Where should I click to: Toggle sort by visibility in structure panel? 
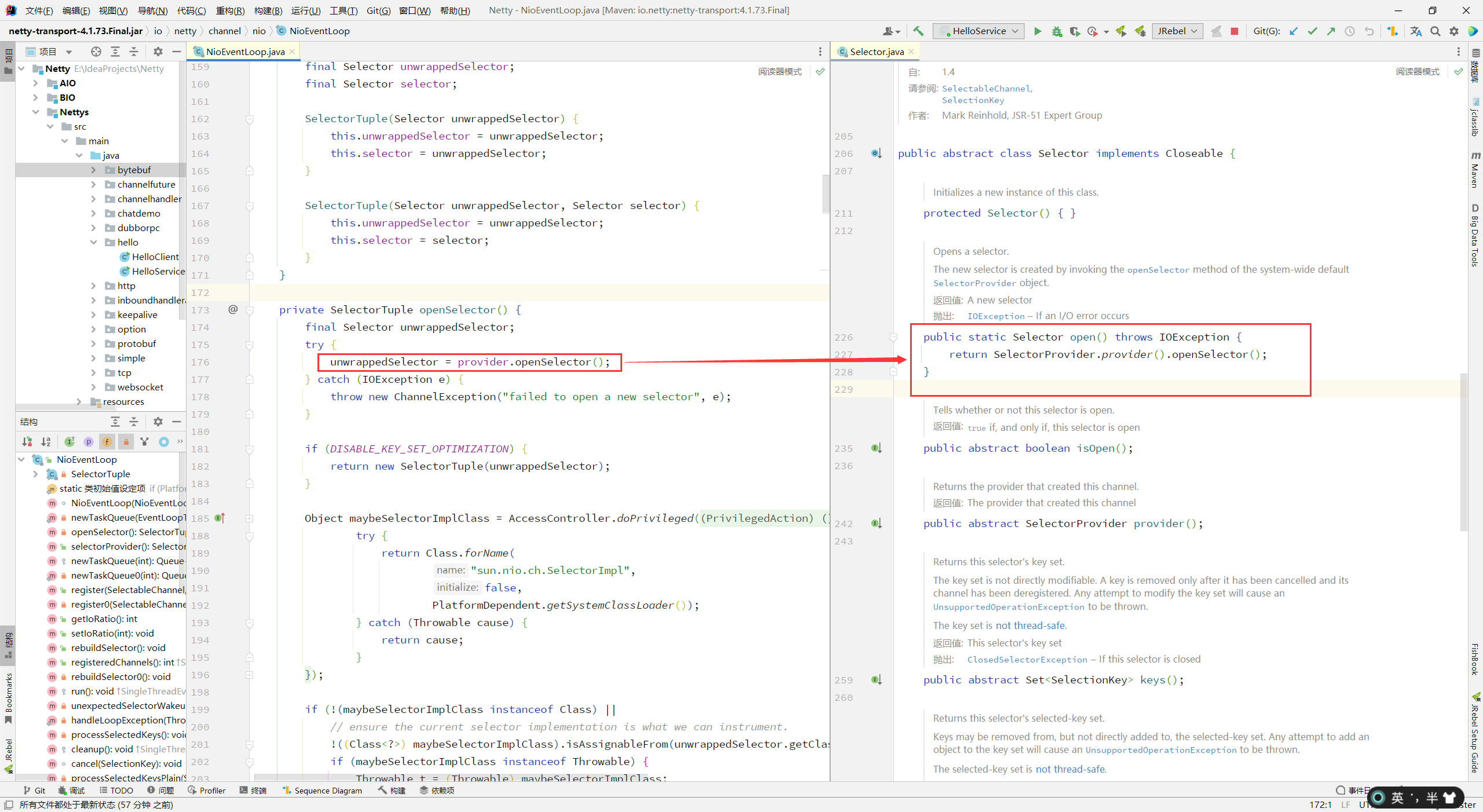tap(27, 442)
